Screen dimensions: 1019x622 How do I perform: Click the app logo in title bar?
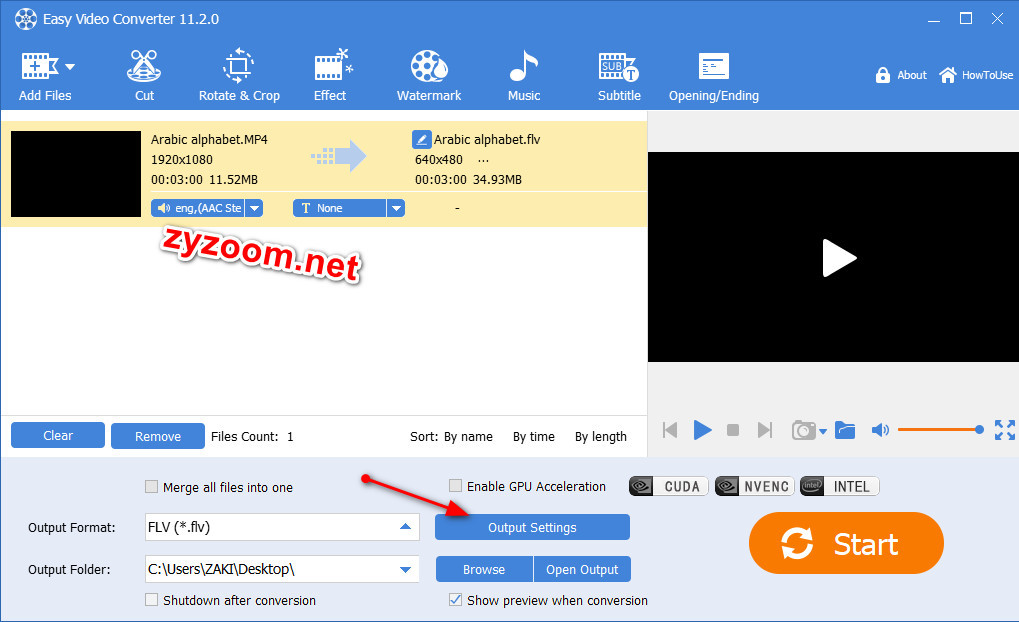[x=26, y=19]
